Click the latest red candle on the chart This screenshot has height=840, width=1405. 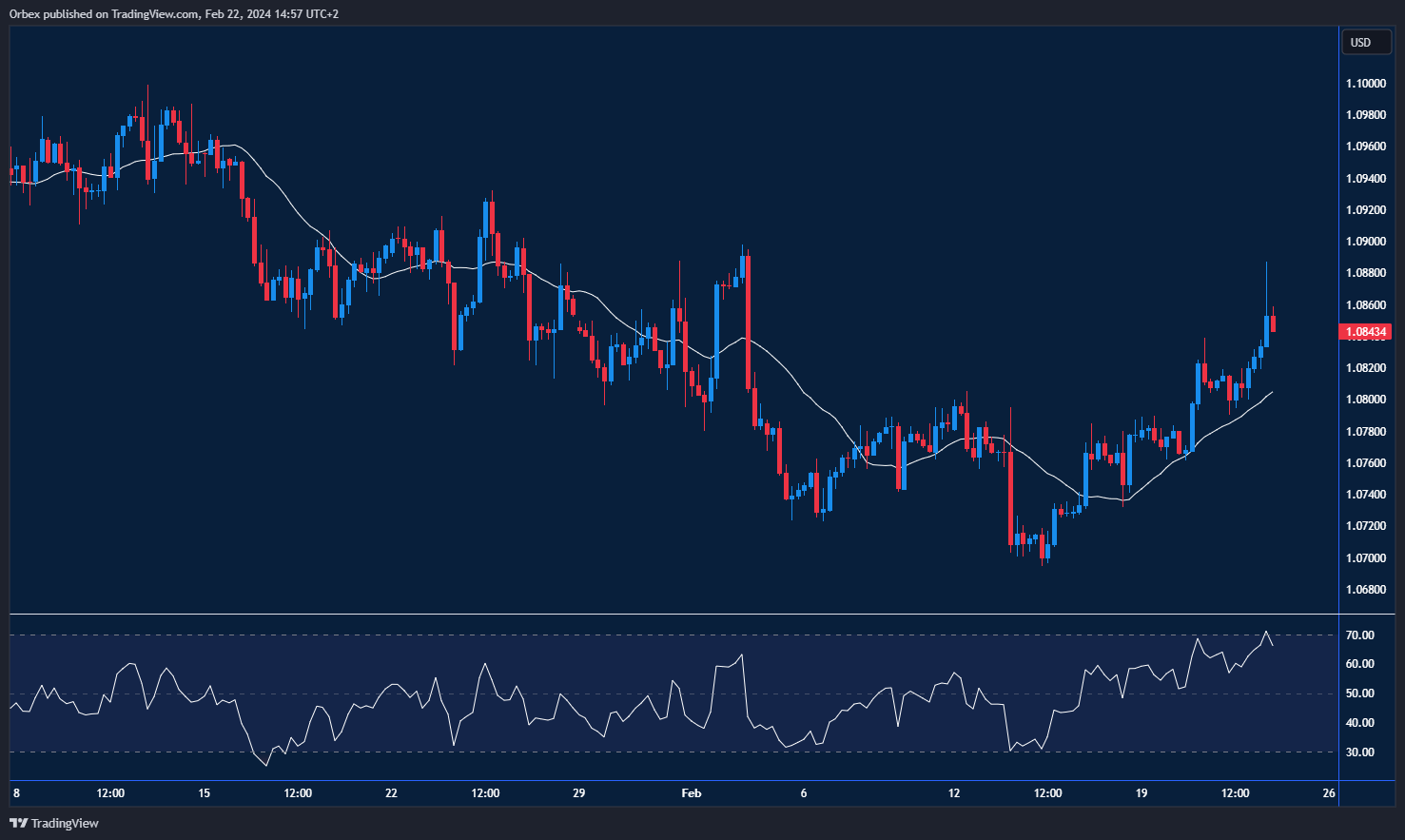1273,323
